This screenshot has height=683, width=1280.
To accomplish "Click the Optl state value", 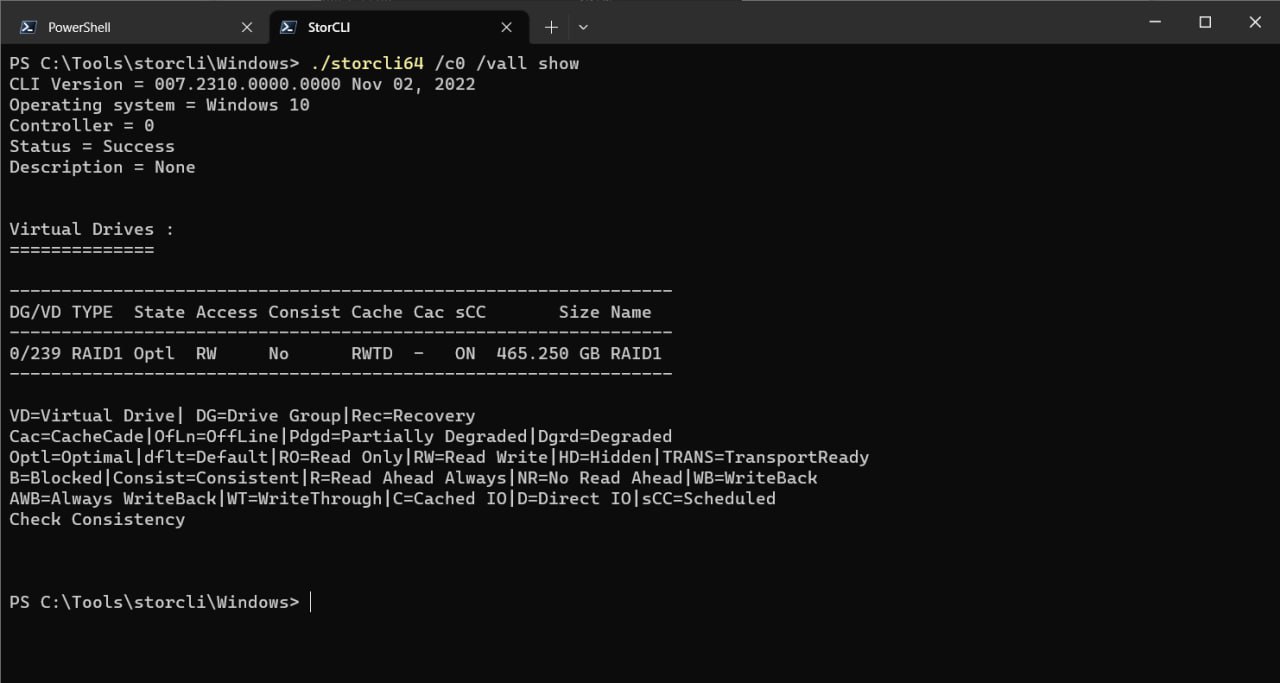I will pyautogui.click(x=154, y=353).
